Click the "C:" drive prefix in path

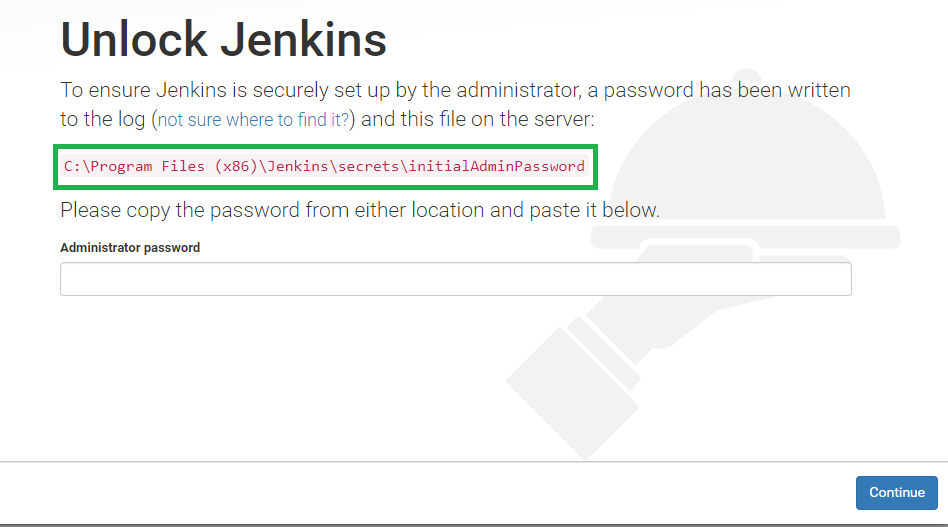pos(73,166)
